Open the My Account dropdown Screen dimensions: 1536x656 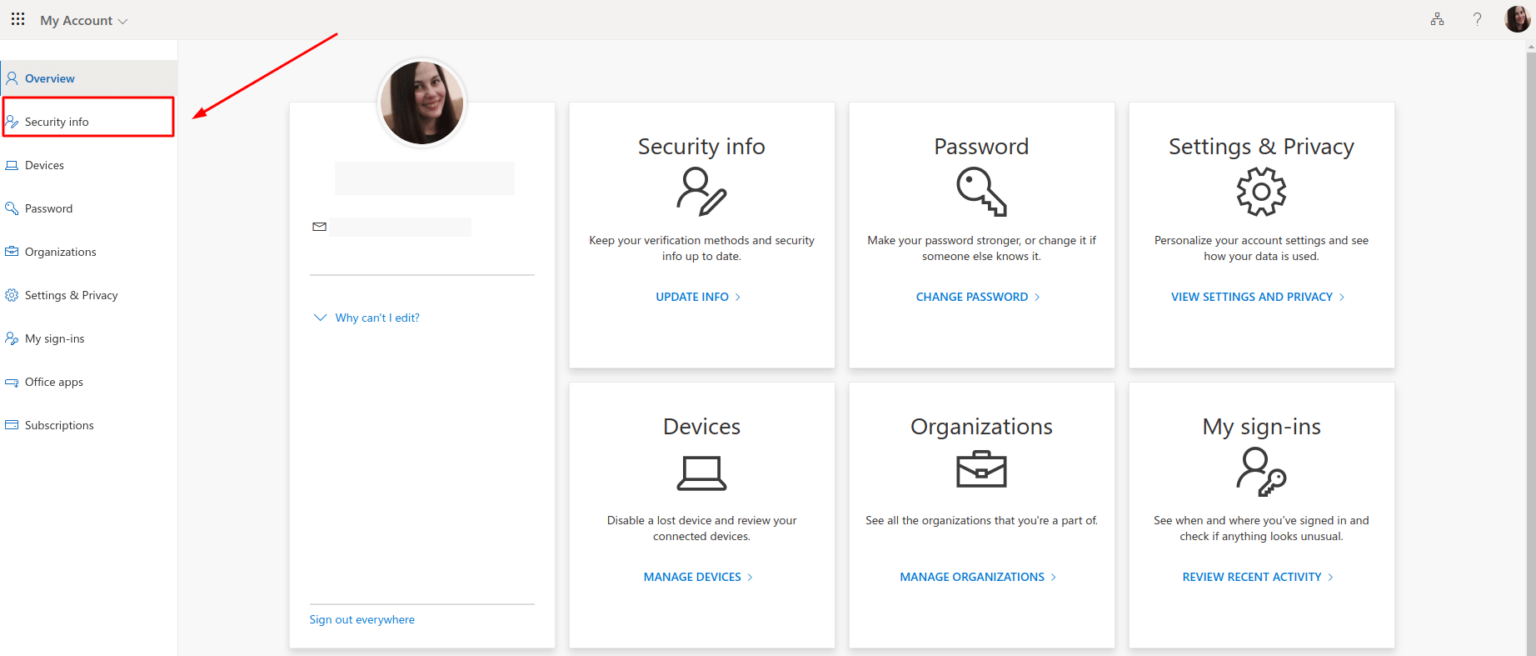(x=84, y=20)
